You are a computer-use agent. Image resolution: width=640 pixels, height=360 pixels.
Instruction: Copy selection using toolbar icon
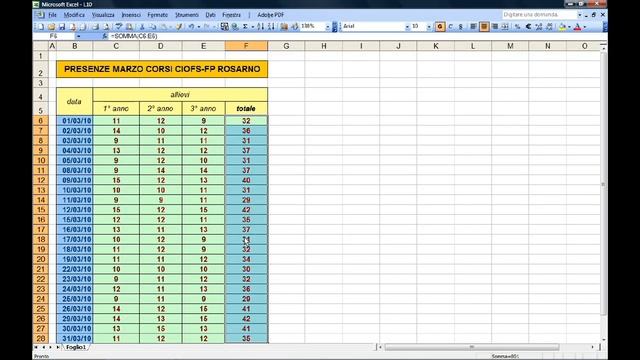click(153, 27)
